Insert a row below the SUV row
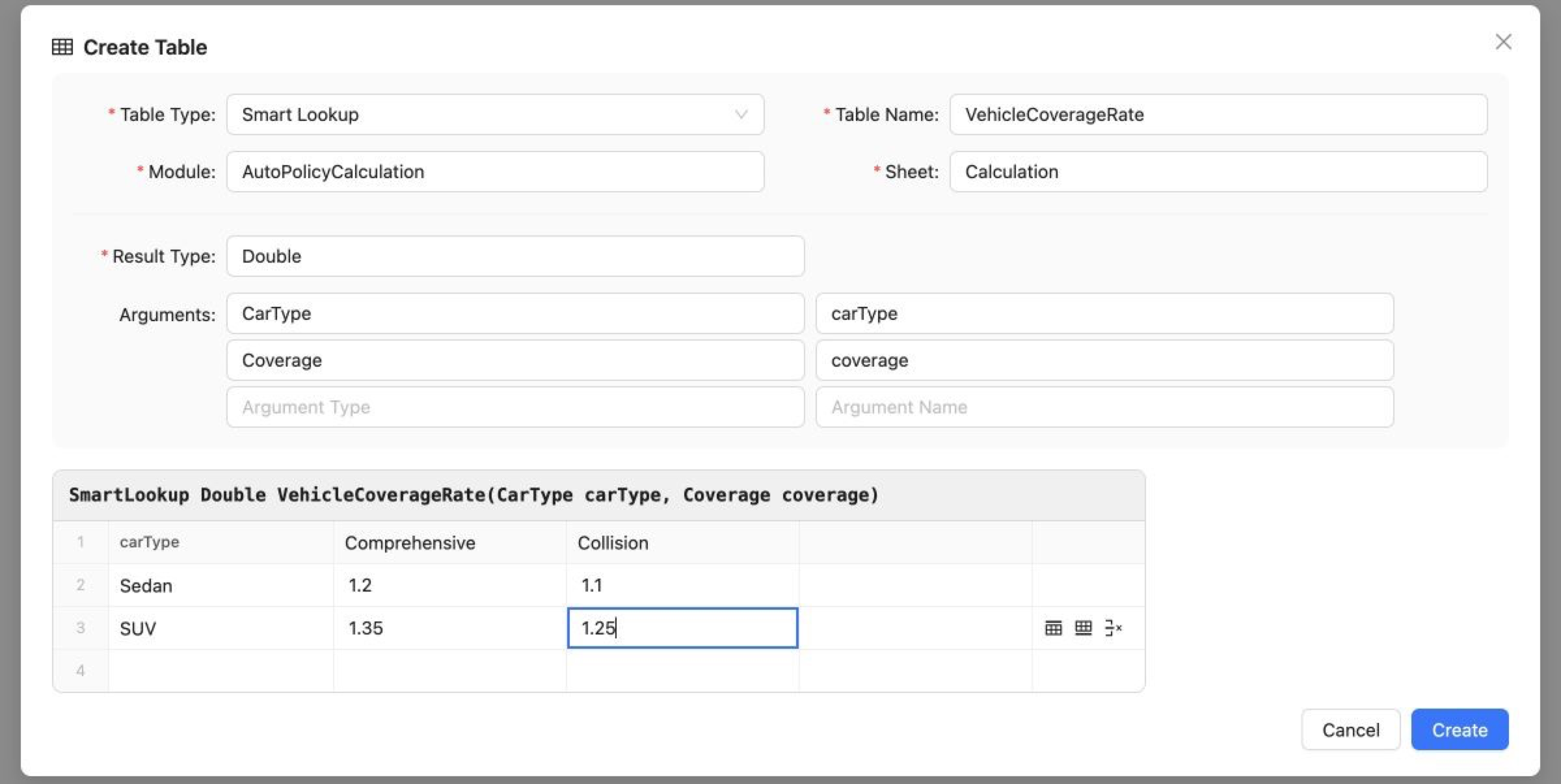The image size is (1561, 784). tap(1083, 628)
